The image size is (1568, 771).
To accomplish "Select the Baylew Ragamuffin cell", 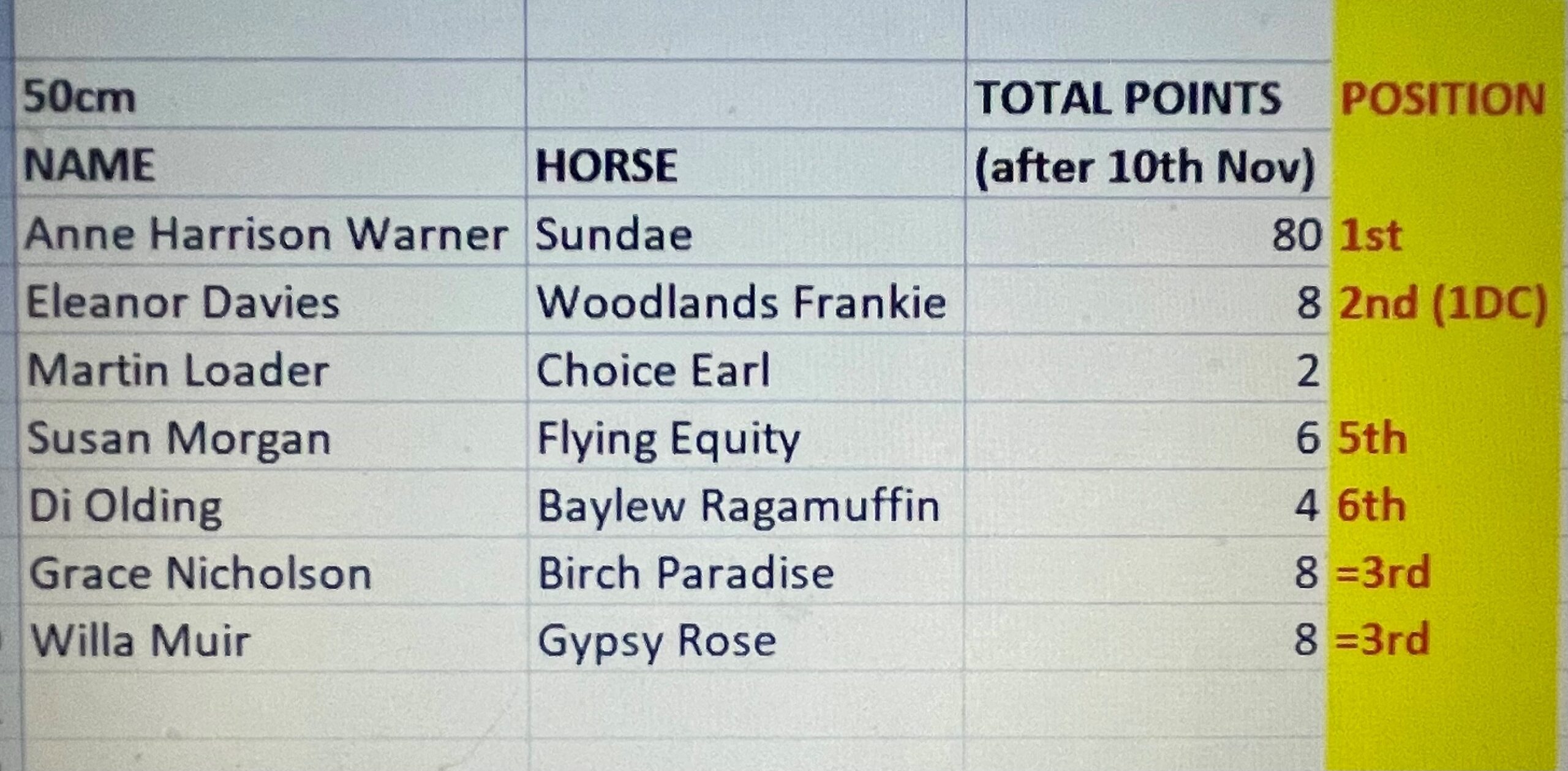I will pos(745,504).
